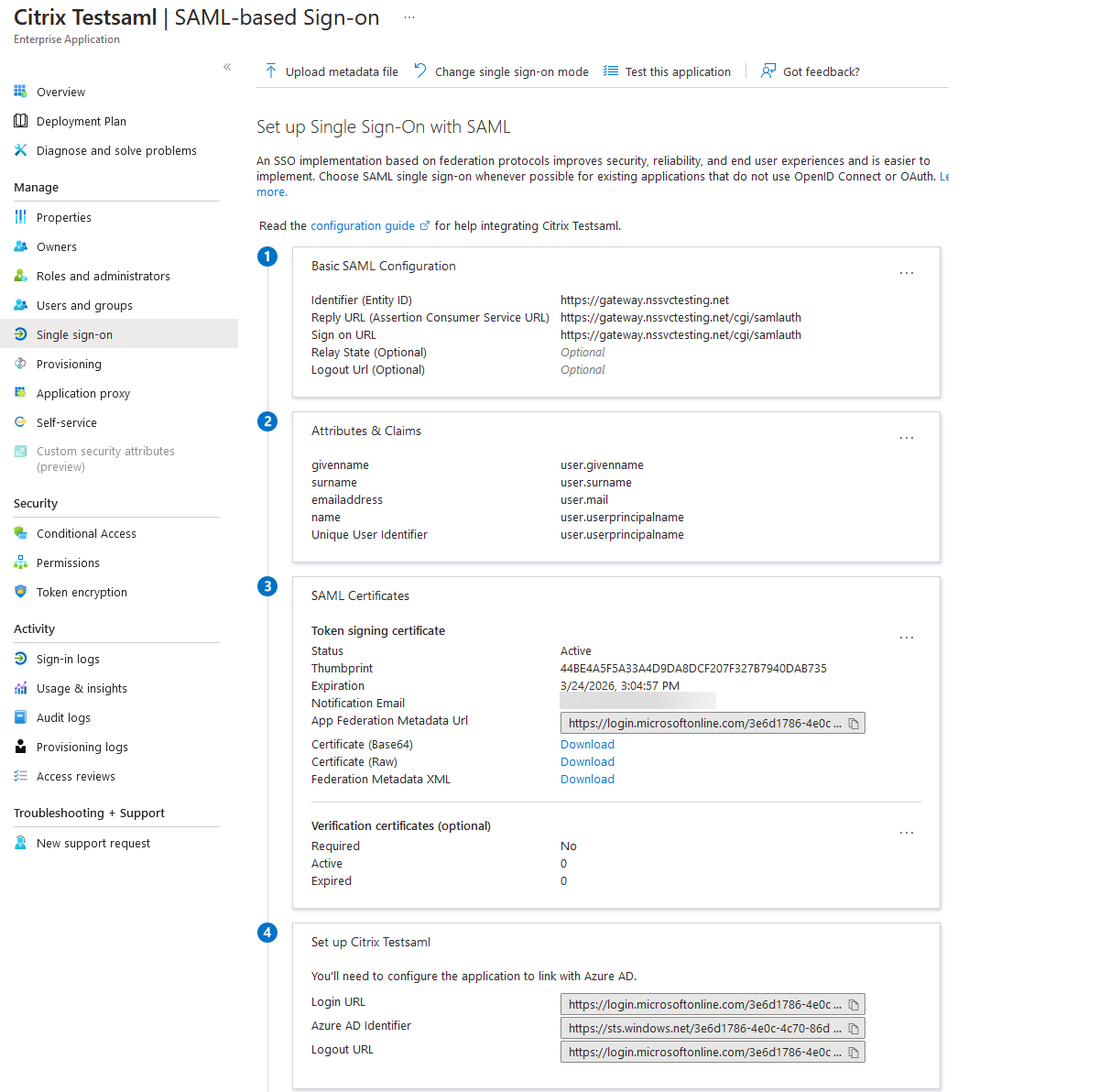This screenshot has height=1092, width=1099.
Task: Download Federation Metadata XML
Action: click(x=587, y=779)
